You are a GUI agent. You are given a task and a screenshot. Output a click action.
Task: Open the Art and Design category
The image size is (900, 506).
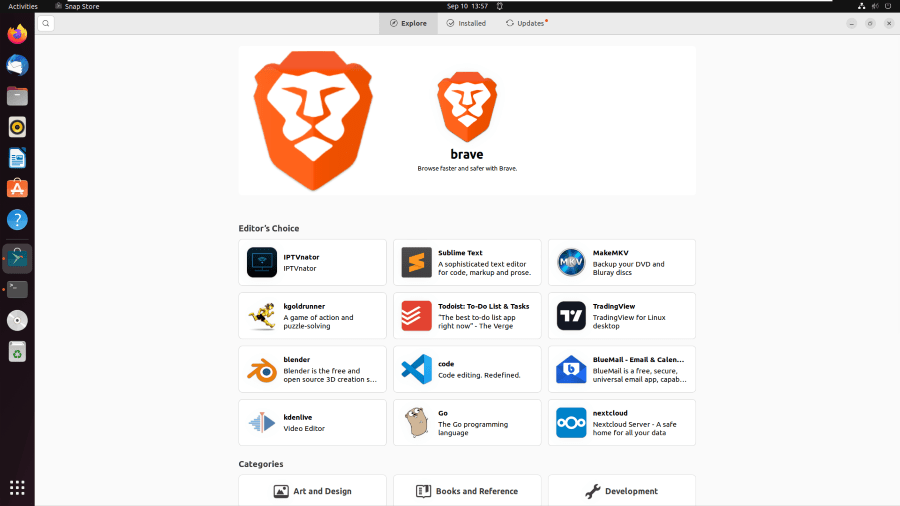[312, 491]
